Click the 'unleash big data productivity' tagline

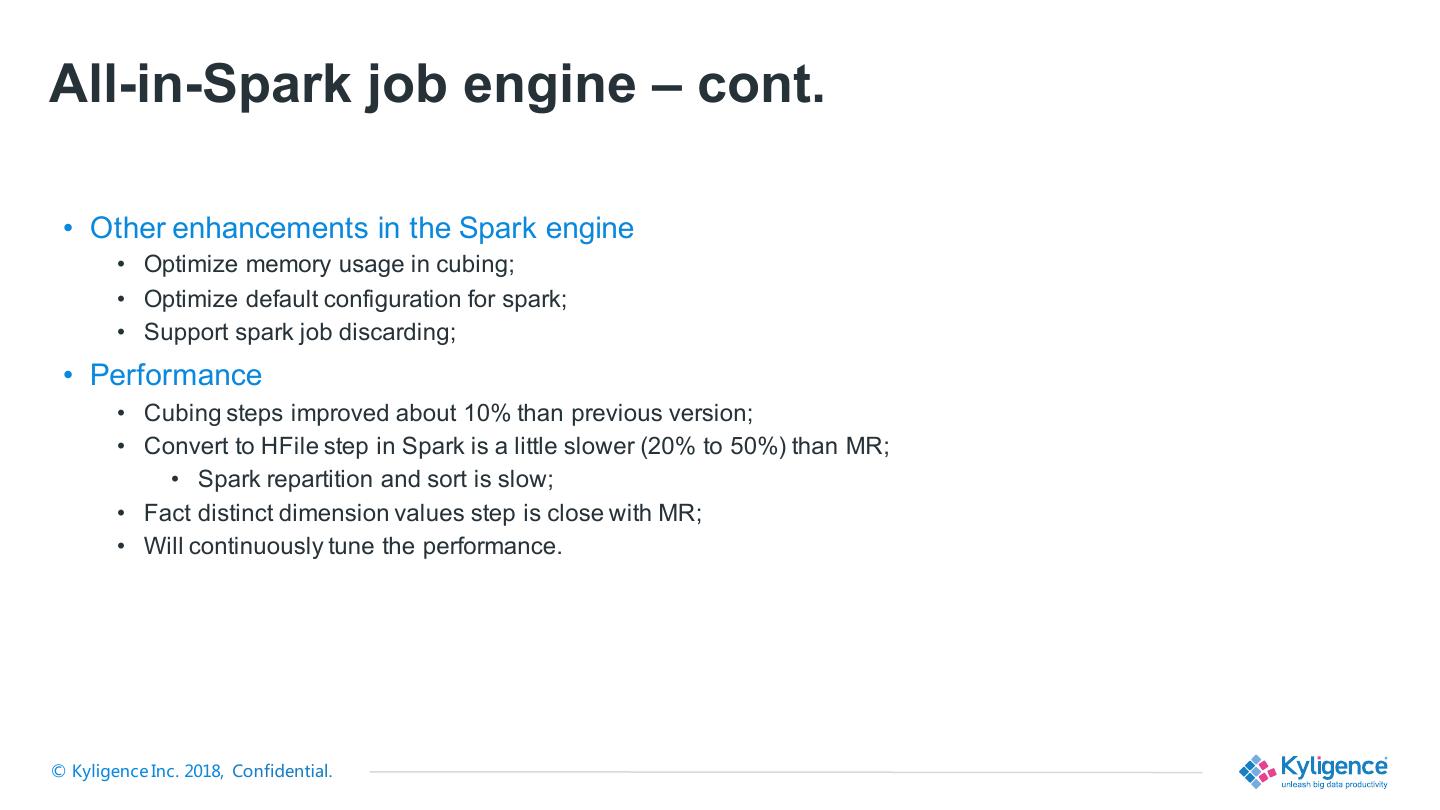click(1334, 784)
